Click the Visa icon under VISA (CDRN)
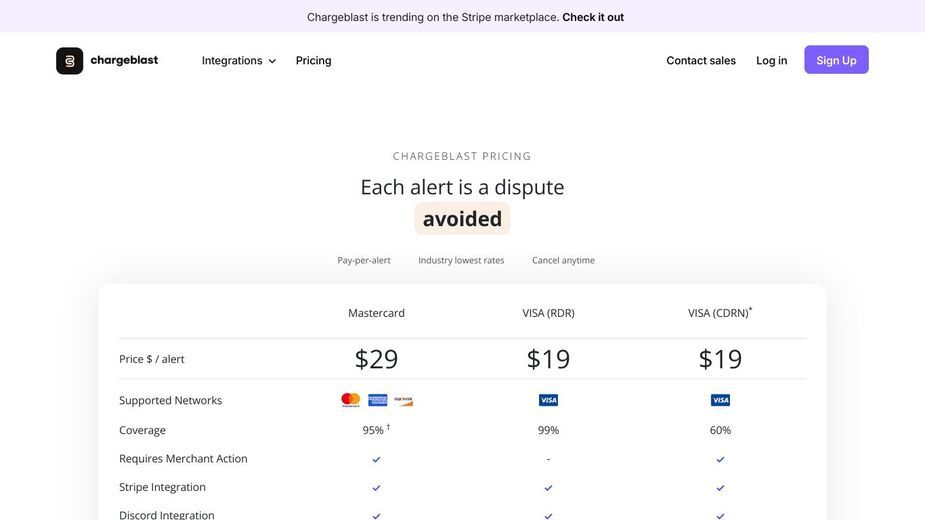Viewport: 925px width, 520px height. (720, 400)
